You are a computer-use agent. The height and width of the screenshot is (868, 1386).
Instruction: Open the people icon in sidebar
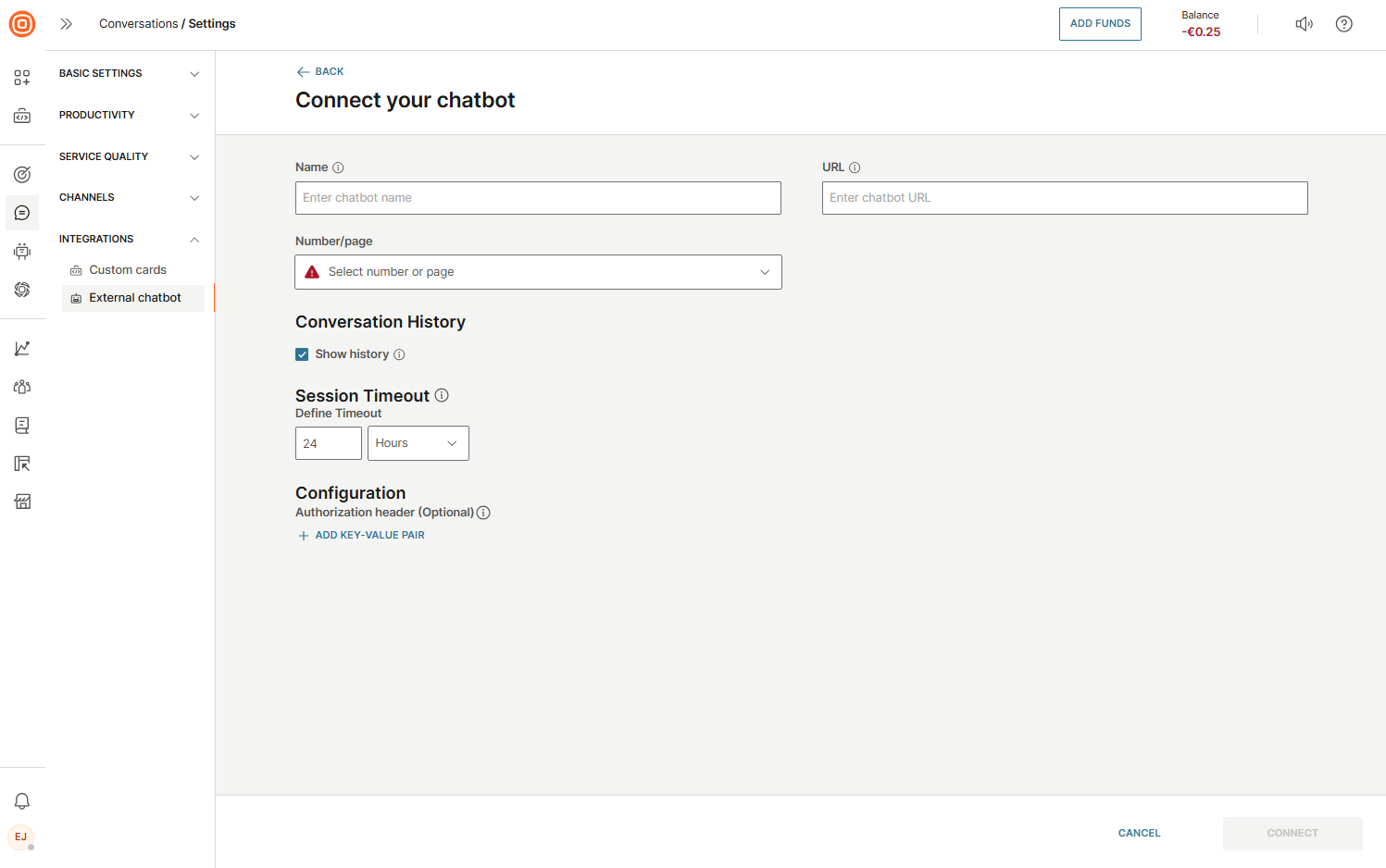point(22,387)
